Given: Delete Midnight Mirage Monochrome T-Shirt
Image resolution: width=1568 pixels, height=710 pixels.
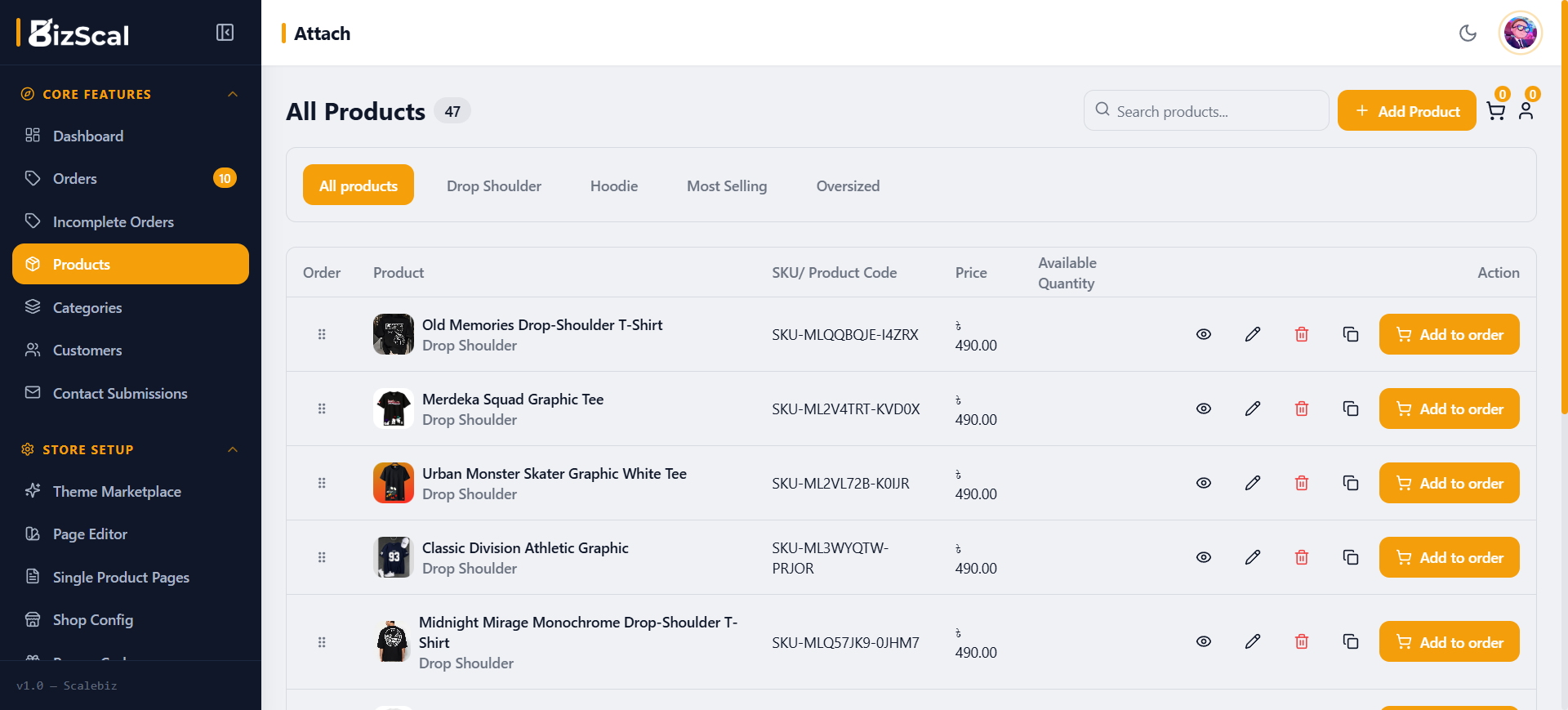Looking at the screenshot, I should [x=1302, y=641].
